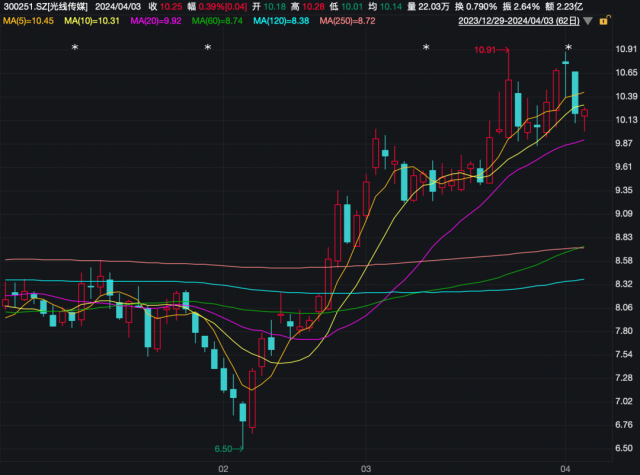Click the 6.50 price axis label

tap(626, 448)
